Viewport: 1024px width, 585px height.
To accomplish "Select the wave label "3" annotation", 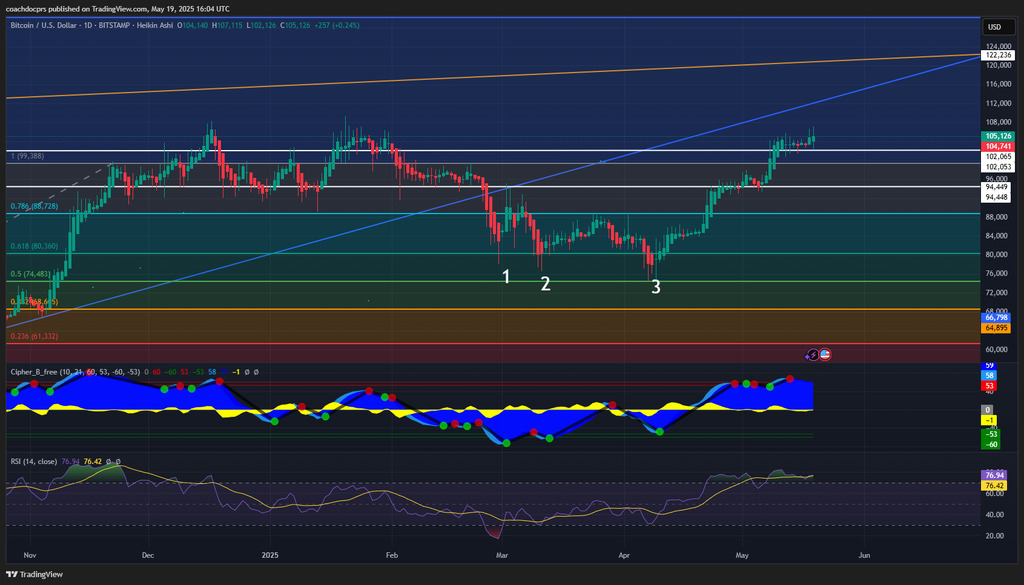I will (656, 287).
